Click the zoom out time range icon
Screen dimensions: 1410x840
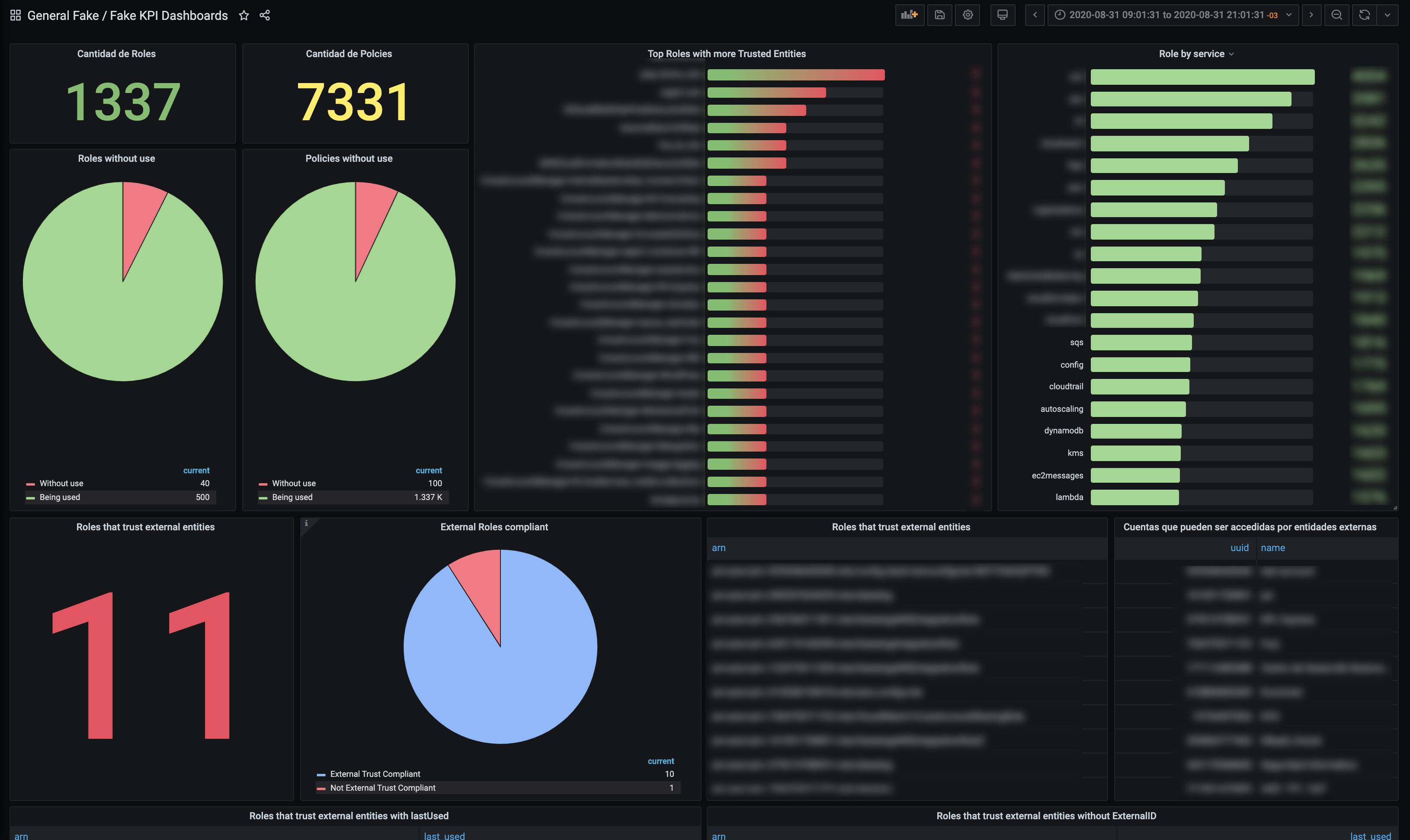pos(1336,15)
